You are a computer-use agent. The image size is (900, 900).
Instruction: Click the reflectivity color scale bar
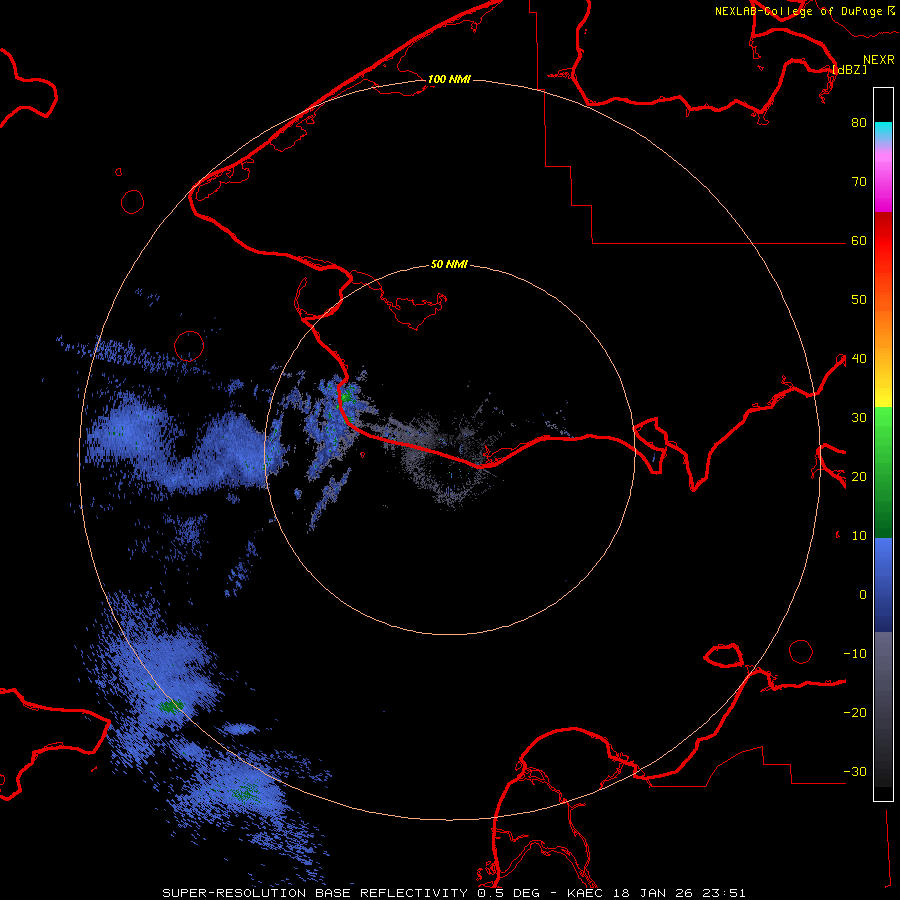pos(883,444)
